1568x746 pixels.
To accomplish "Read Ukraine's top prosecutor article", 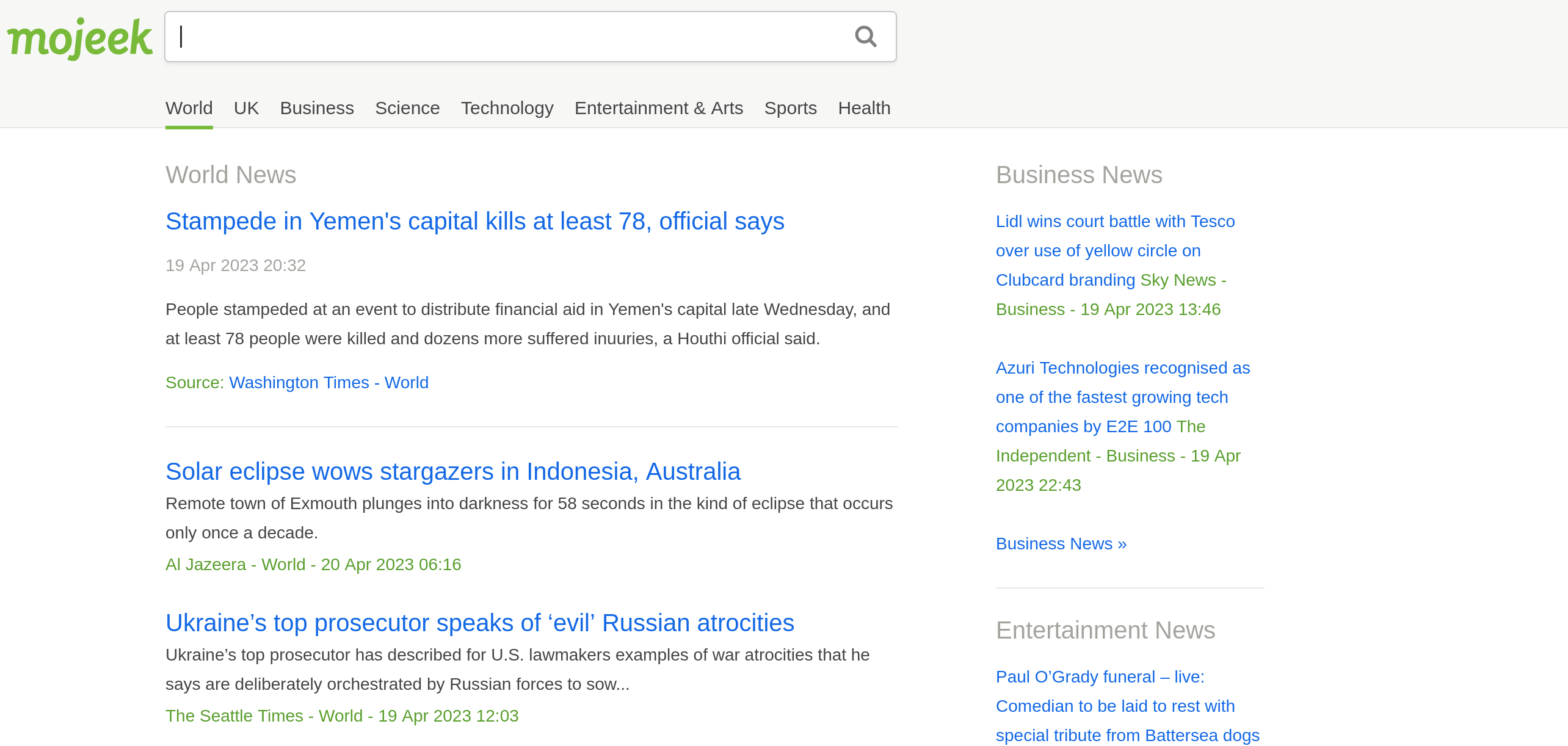I will pos(479,623).
